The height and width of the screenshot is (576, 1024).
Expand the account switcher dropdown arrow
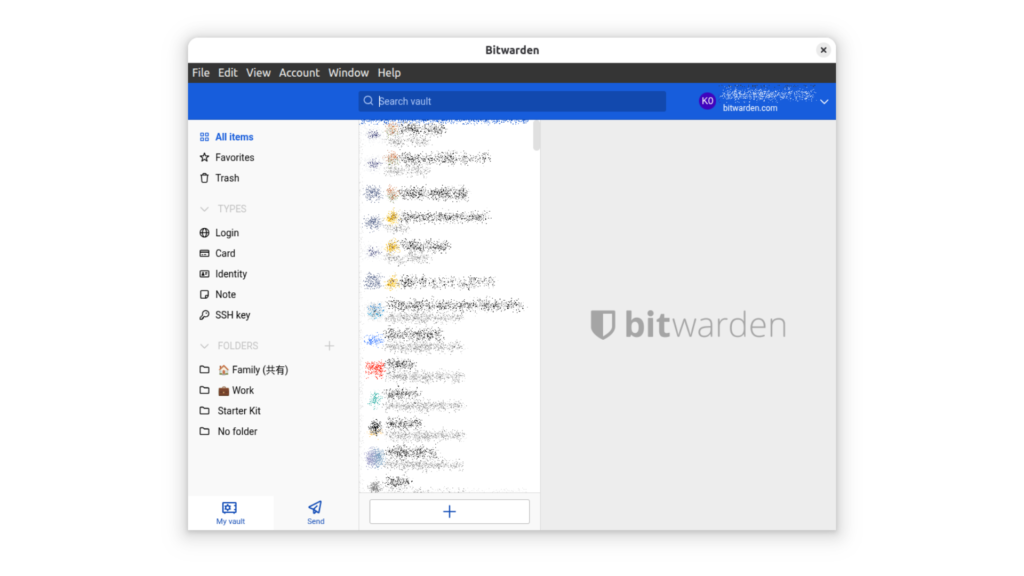tap(824, 102)
